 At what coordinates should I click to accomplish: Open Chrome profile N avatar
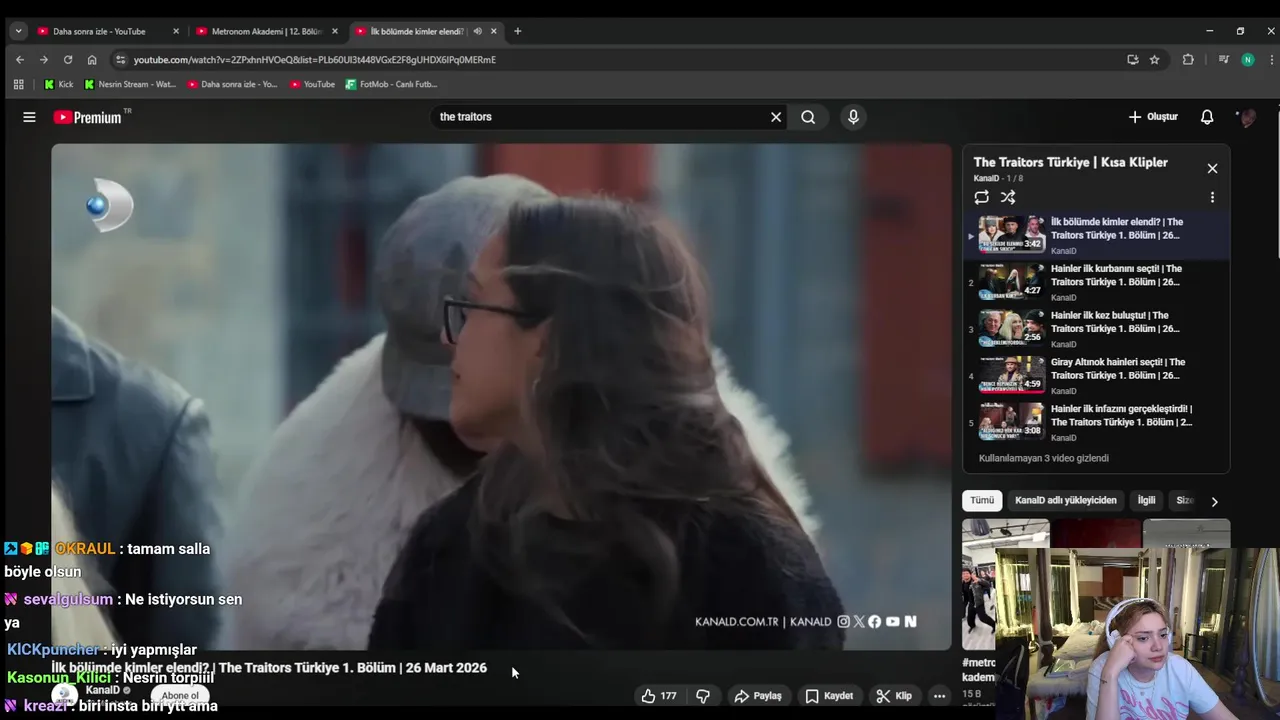1247,60
